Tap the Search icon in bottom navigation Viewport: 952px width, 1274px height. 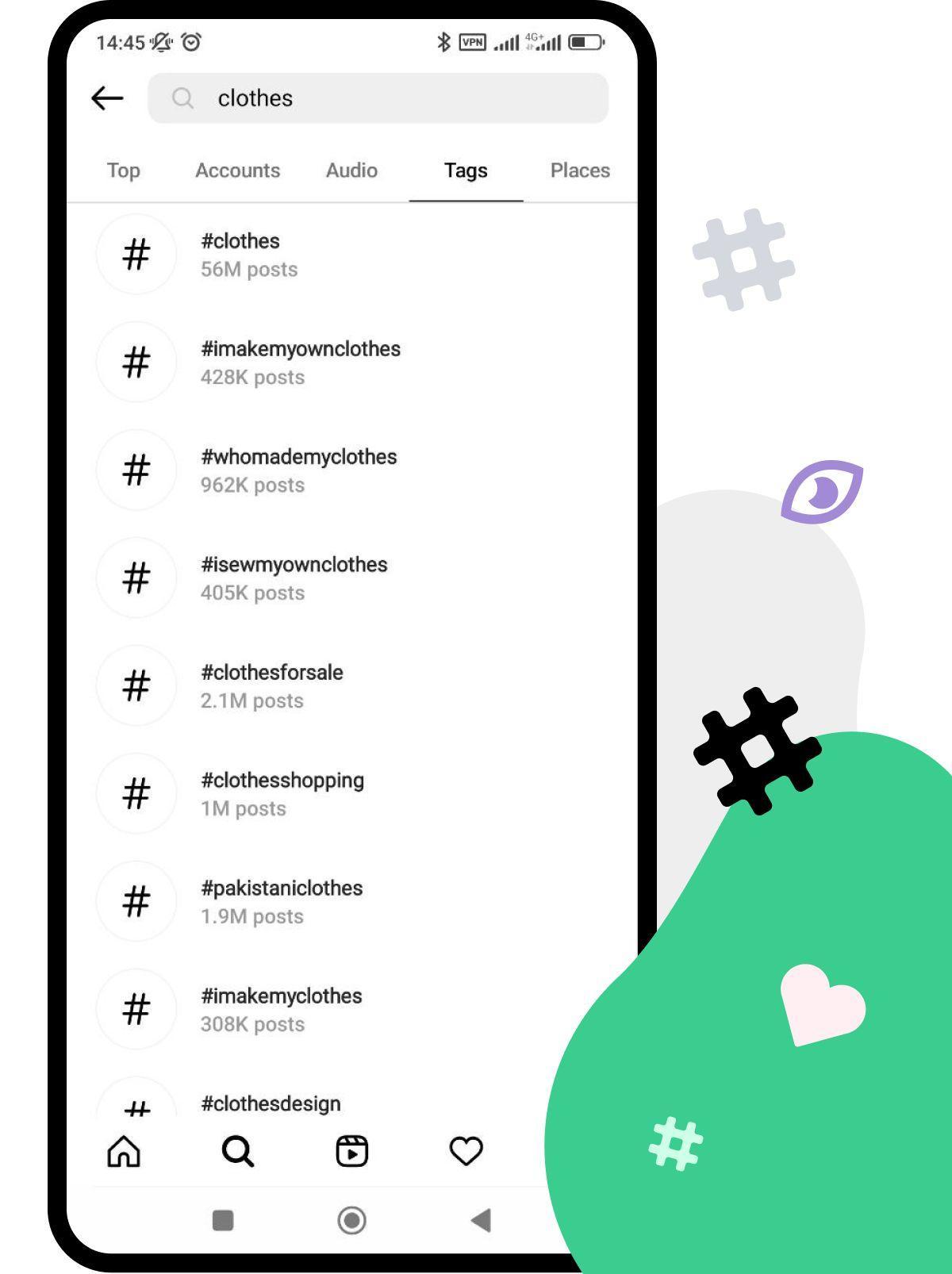tap(238, 1152)
